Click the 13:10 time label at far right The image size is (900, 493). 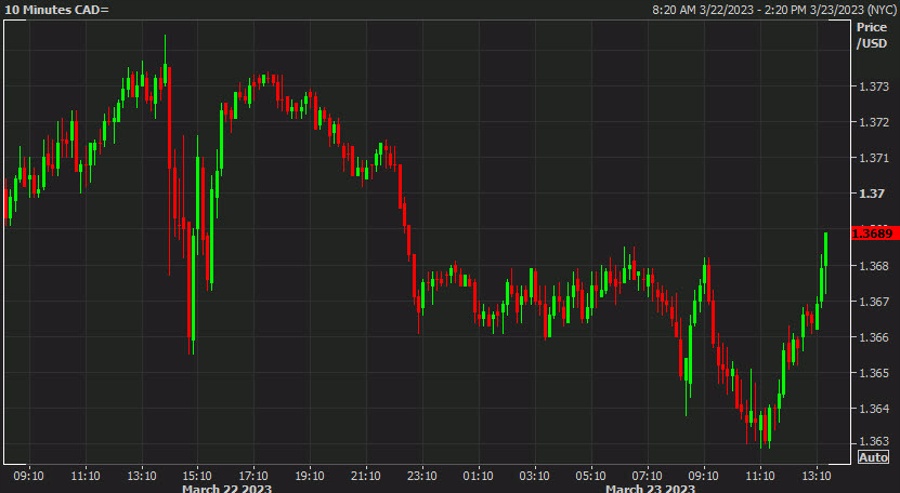coord(816,476)
